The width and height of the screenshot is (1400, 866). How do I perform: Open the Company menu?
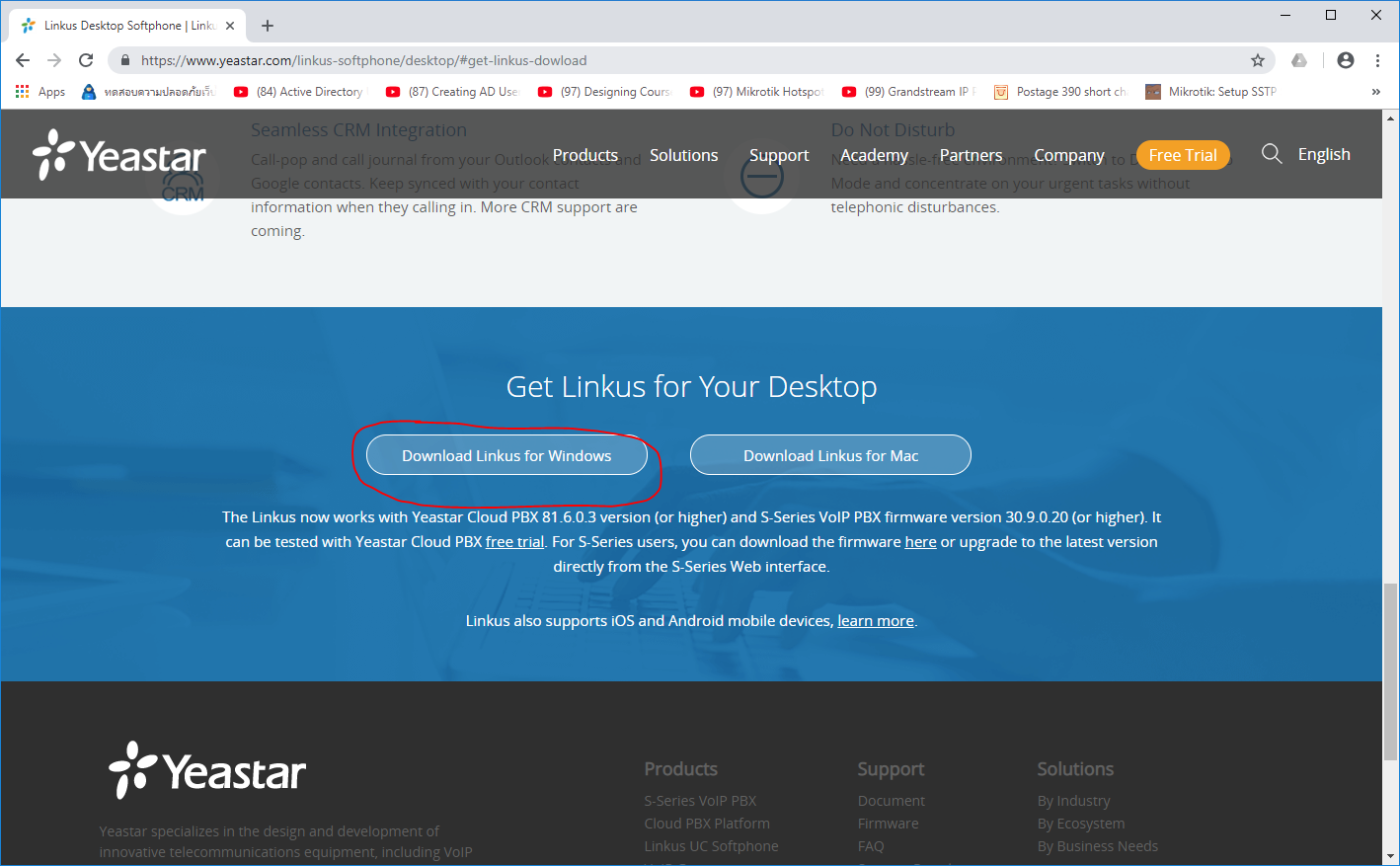point(1069,155)
